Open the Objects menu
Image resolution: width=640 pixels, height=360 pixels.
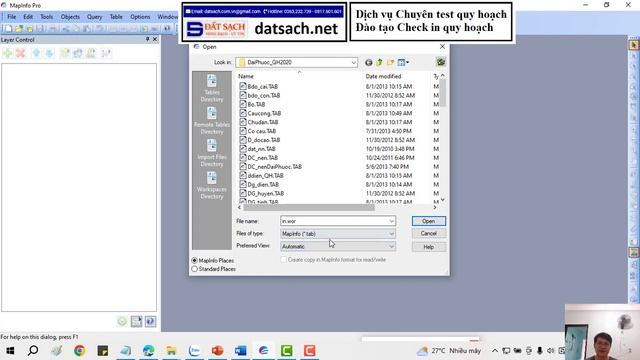coord(70,17)
